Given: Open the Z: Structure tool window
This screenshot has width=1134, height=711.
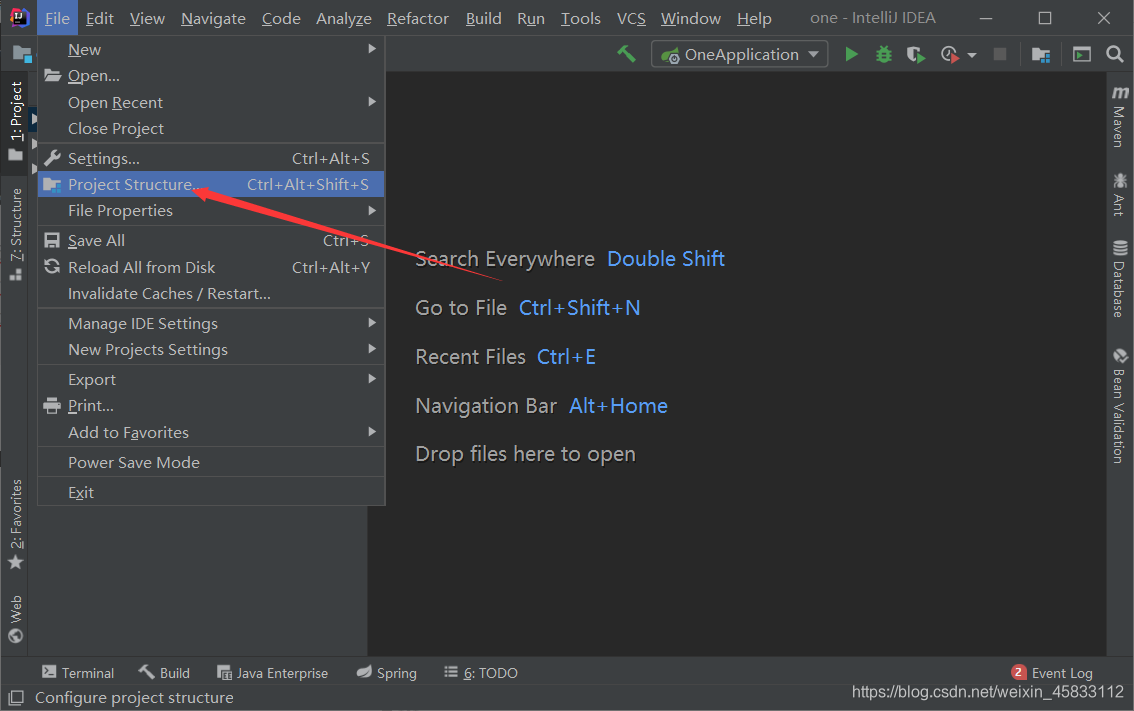Looking at the screenshot, I should (16, 234).
